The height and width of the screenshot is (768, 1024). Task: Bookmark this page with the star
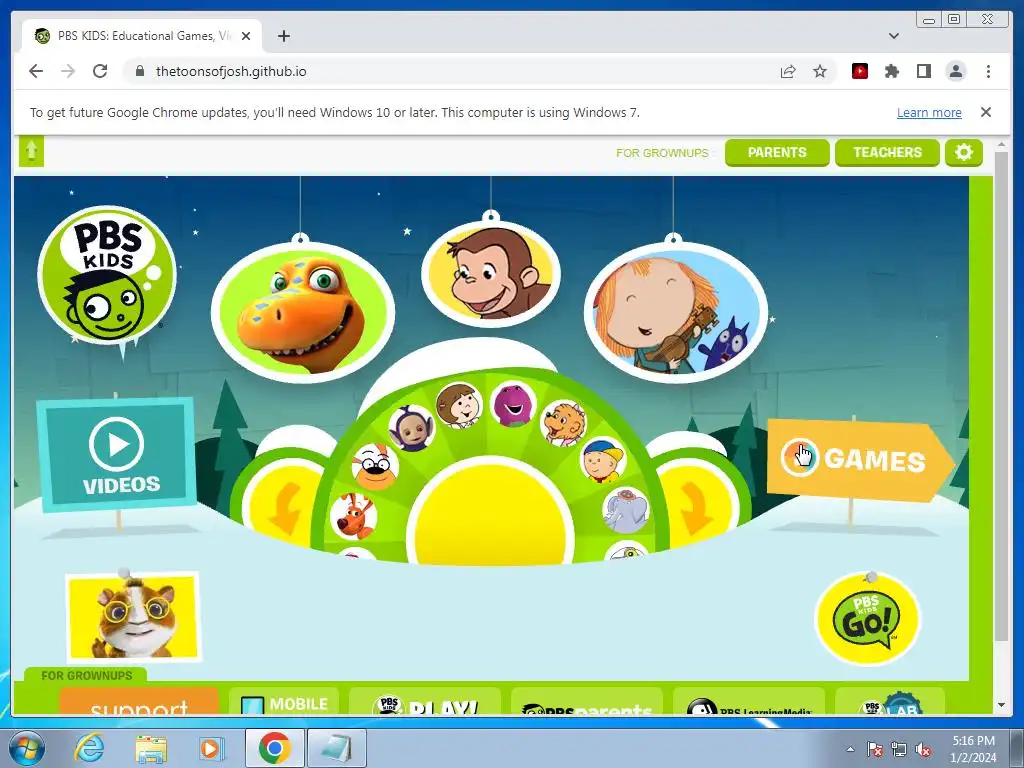click(820, 71)
